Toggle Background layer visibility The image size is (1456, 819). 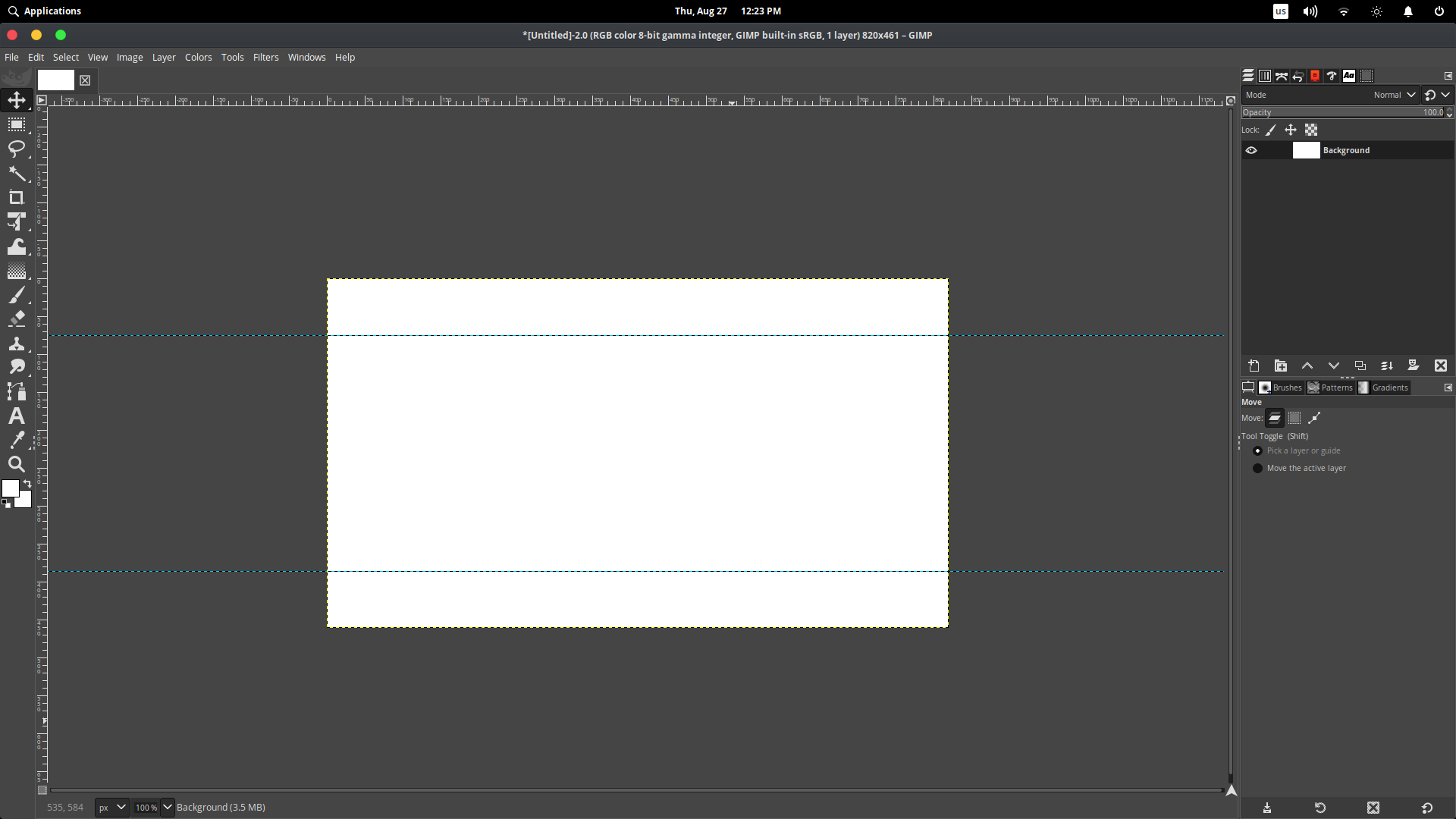[x=1251, y=150]
